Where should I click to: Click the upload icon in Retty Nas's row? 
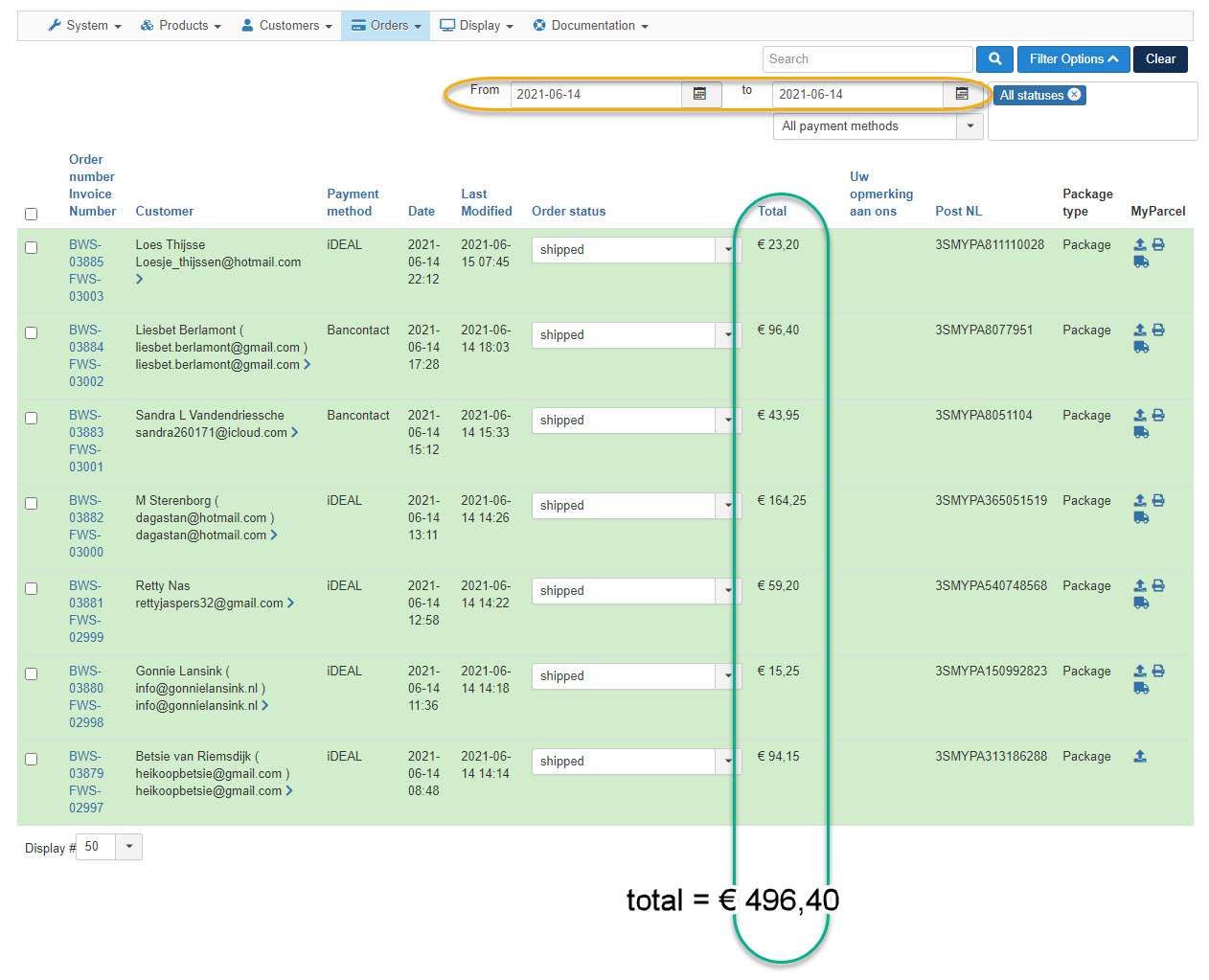coord(1140,585)
